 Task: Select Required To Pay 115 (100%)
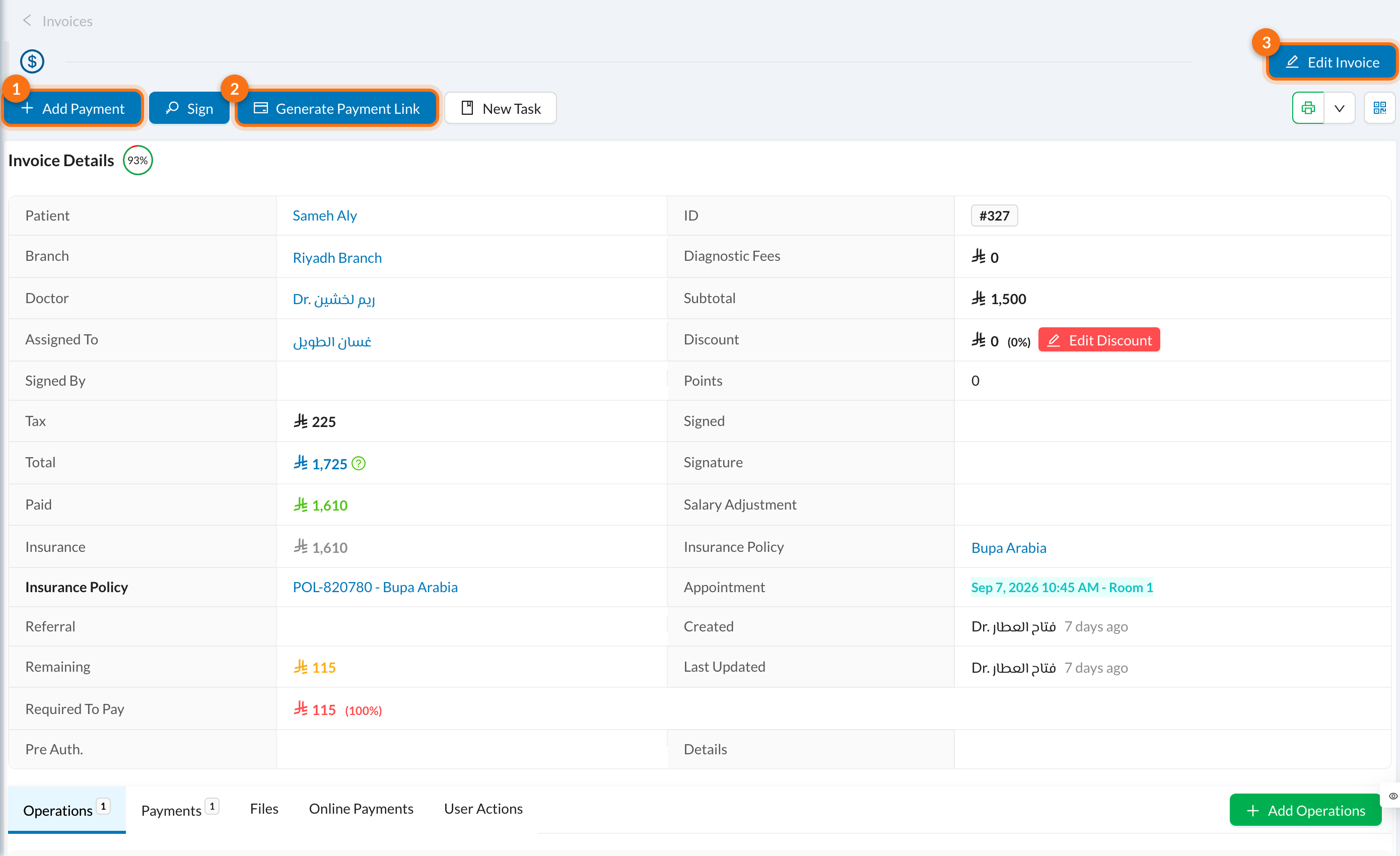point(337,709)
